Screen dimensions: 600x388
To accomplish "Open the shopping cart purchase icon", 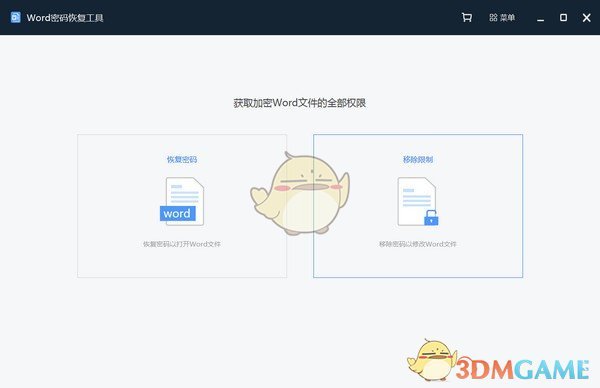I will (x=466, y=18).
